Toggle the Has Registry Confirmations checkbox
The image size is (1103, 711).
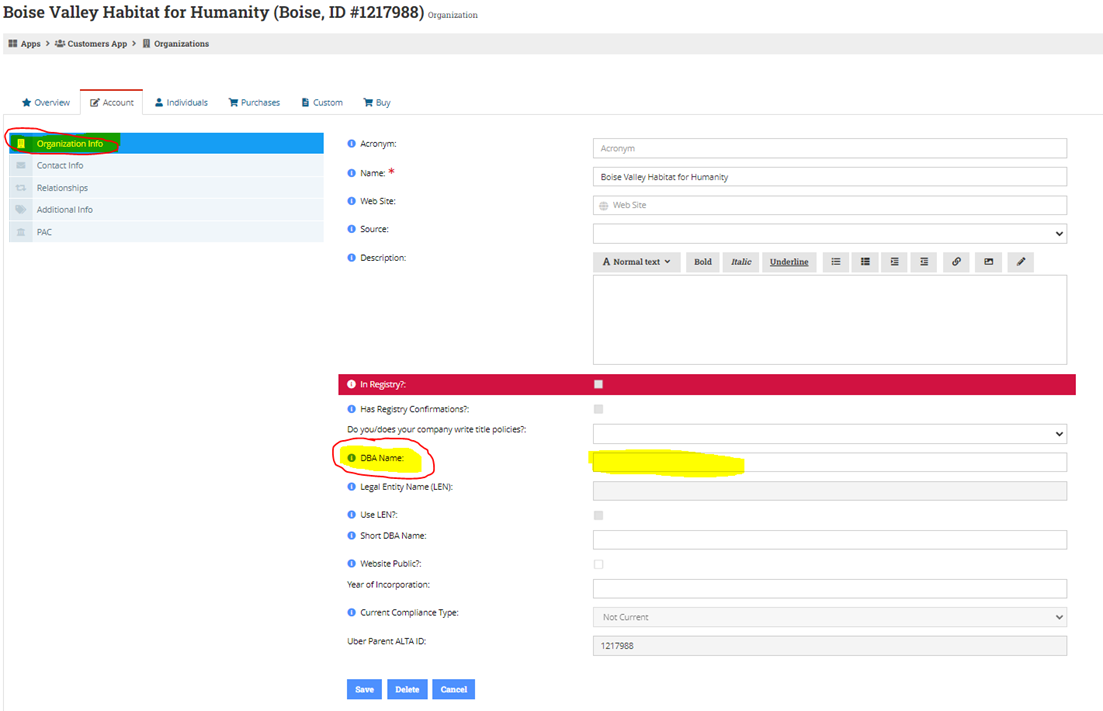click(599, 409)
